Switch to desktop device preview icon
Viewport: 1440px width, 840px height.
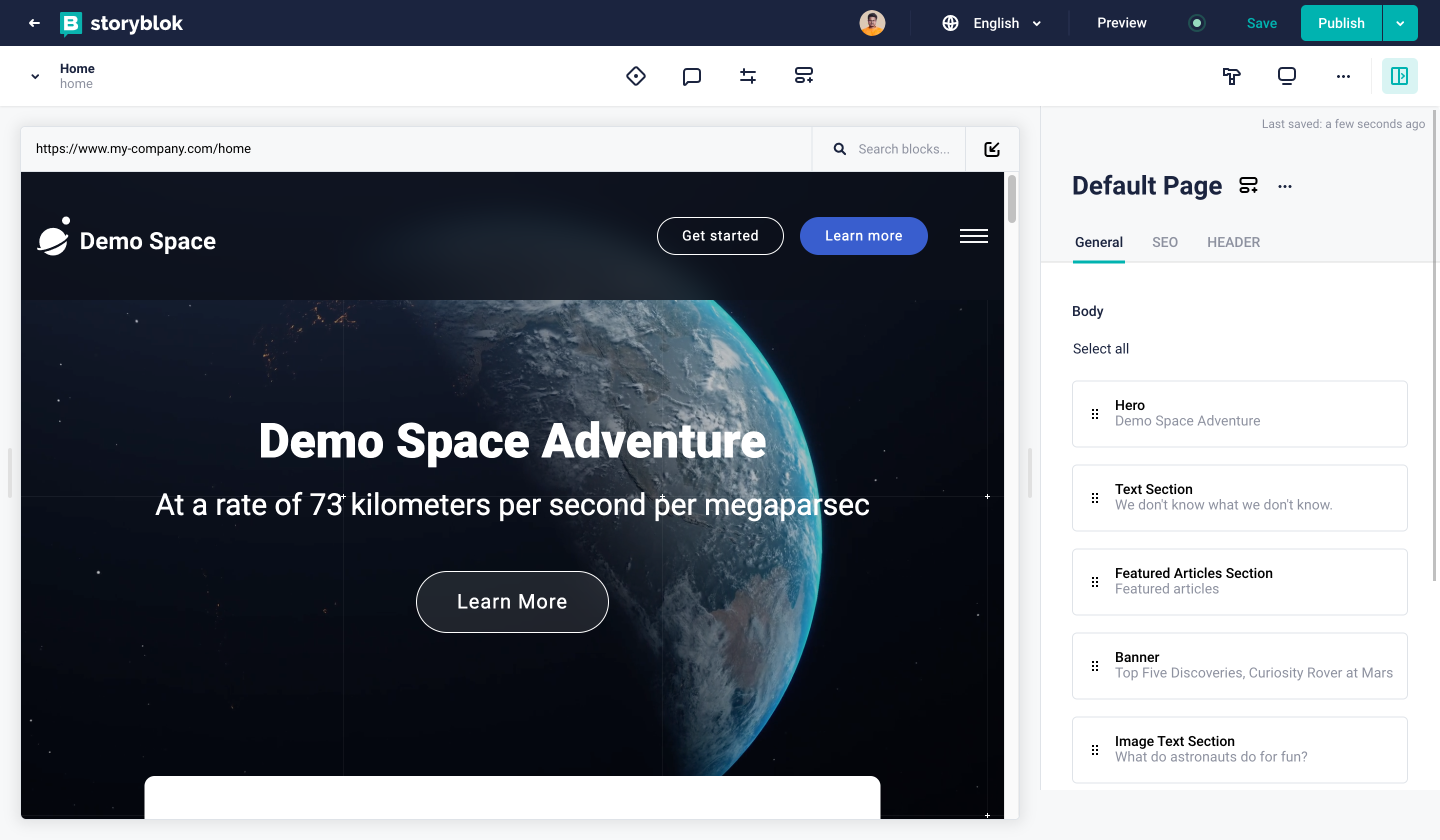1286,76
